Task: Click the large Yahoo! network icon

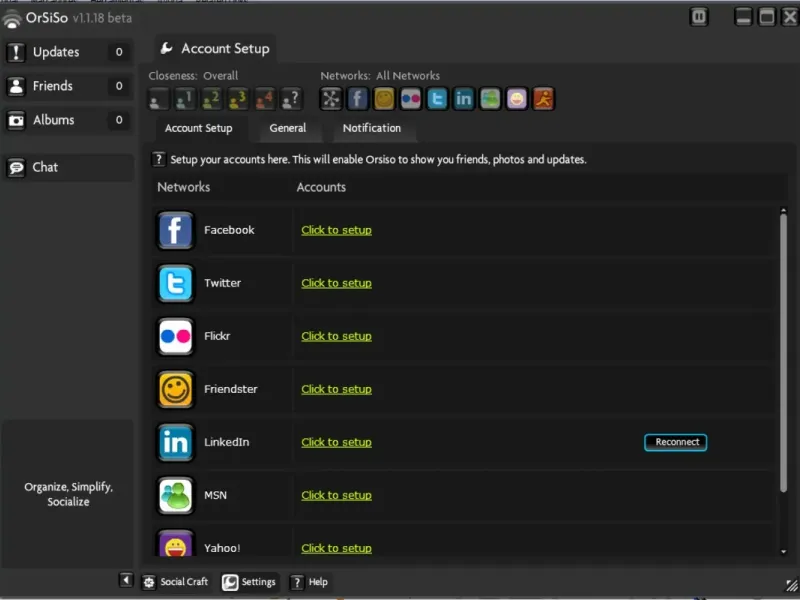Action: pos(176,543)
